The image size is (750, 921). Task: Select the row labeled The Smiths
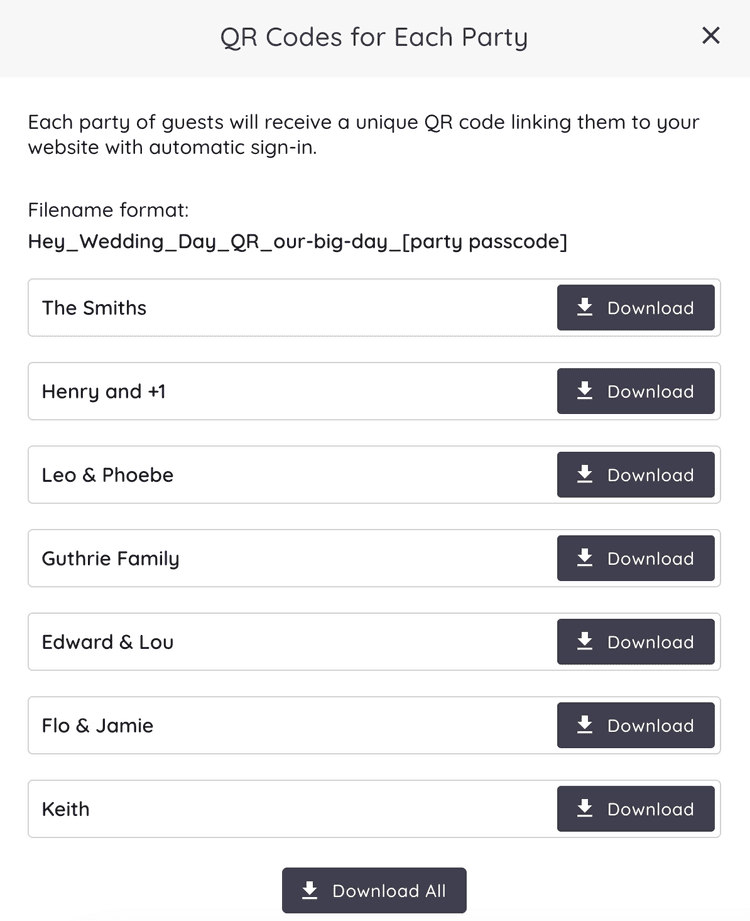coord(250,307)
